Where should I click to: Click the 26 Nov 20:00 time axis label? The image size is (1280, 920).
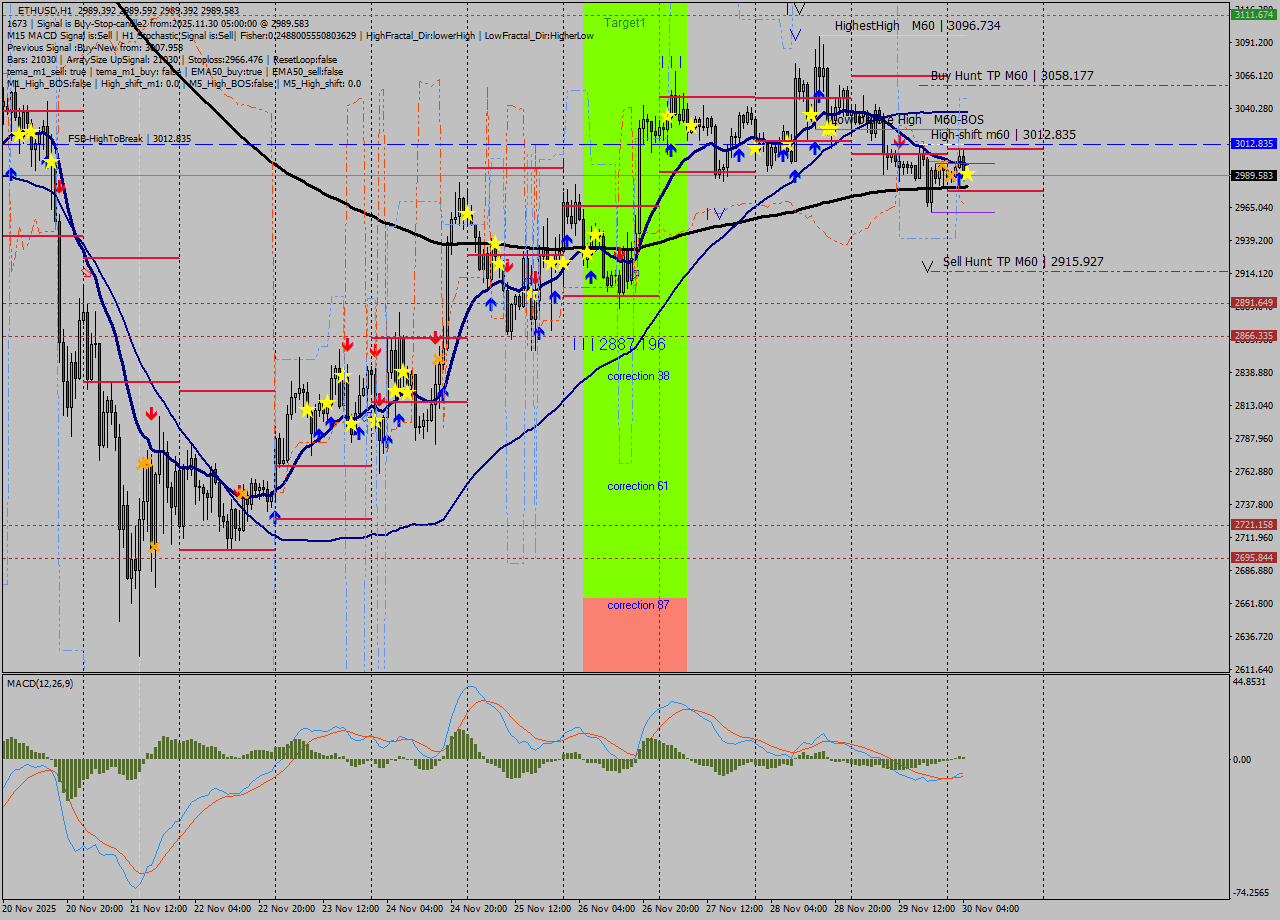tap(670, 909)
